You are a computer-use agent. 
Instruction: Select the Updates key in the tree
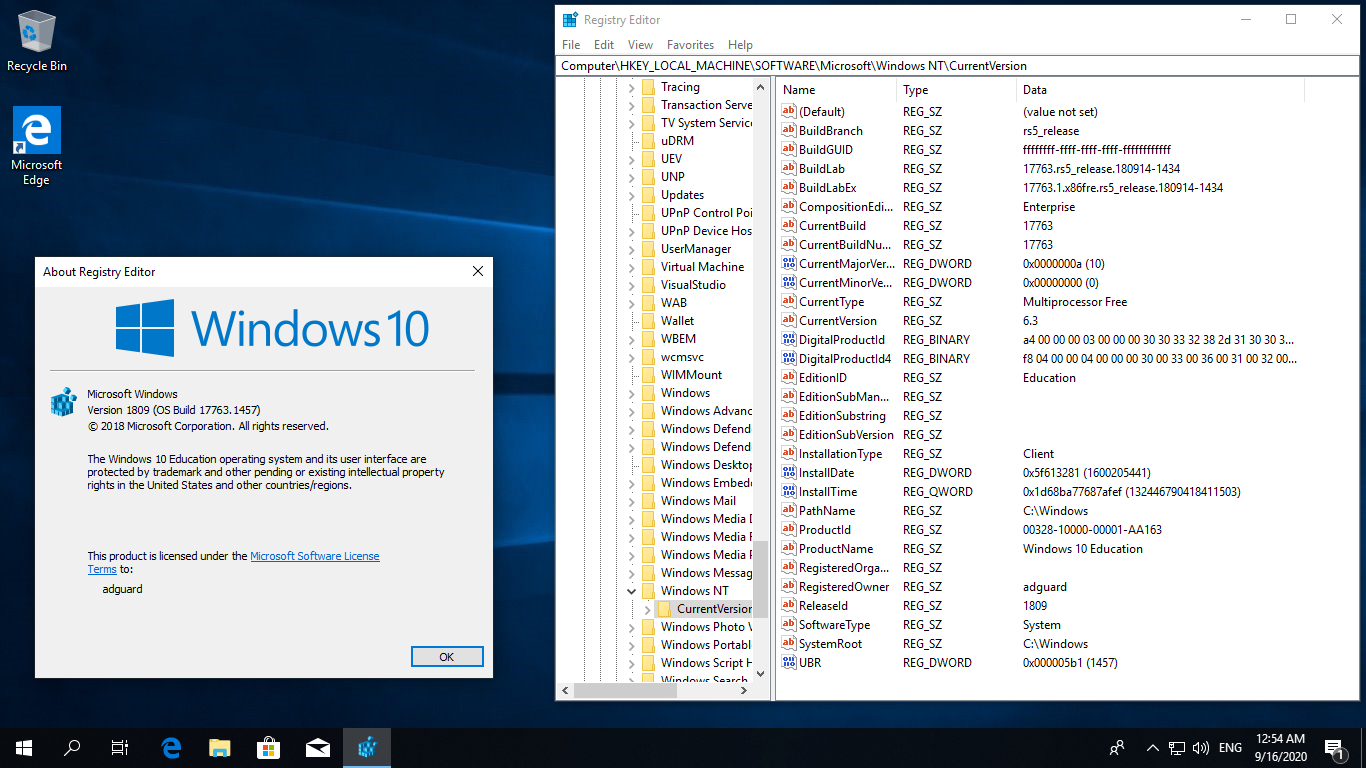[682, 195]
